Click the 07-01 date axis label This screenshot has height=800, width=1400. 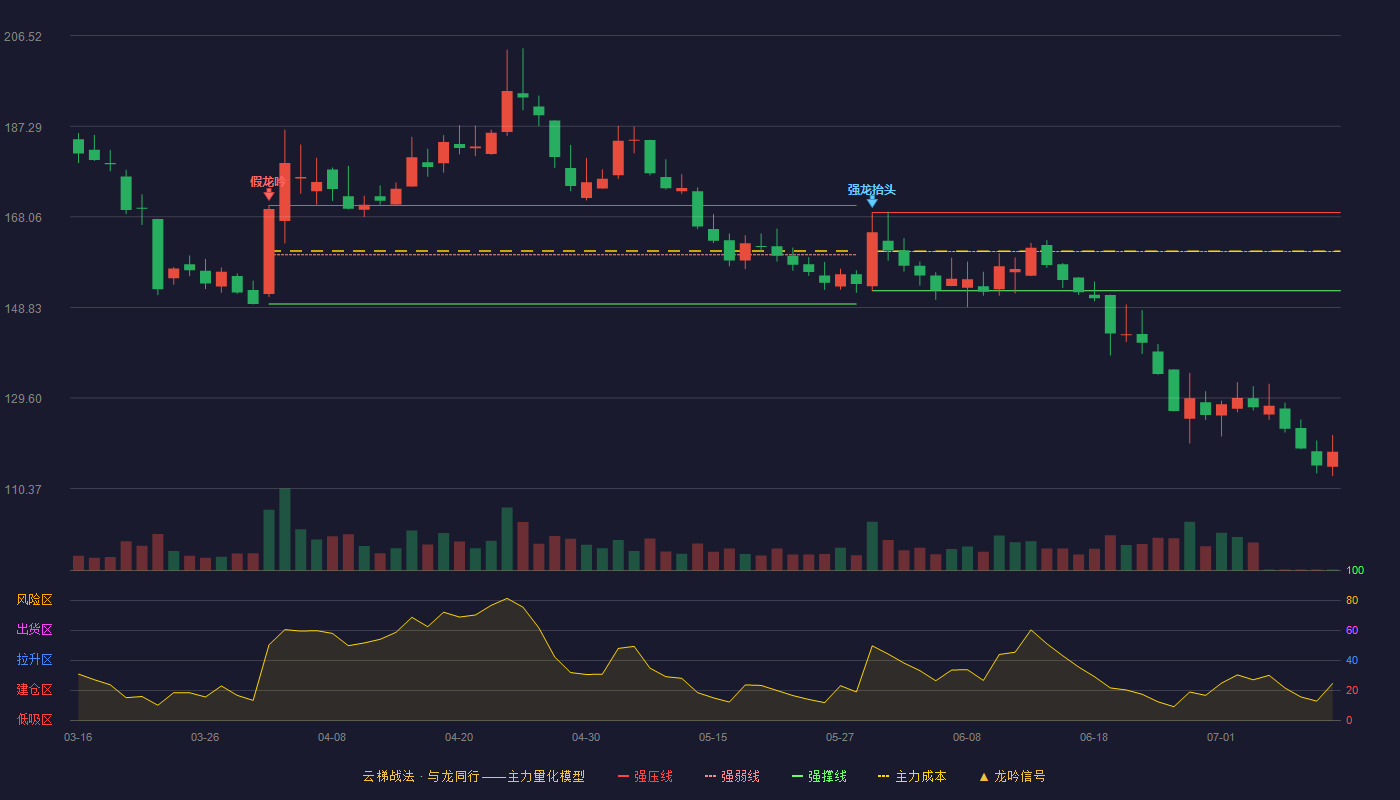(1221, 737)
